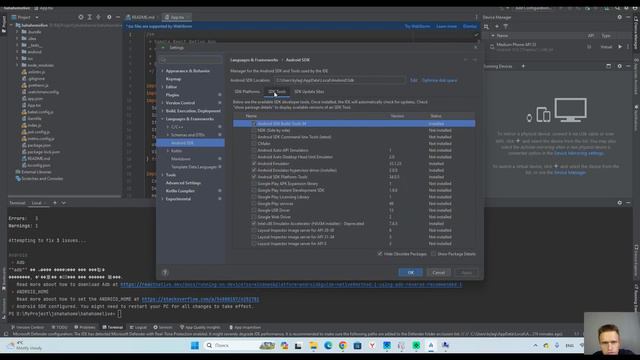Dismiss the WebStorm banner
This screenshot has height=360, width=640.
click(x=469, y=27)
